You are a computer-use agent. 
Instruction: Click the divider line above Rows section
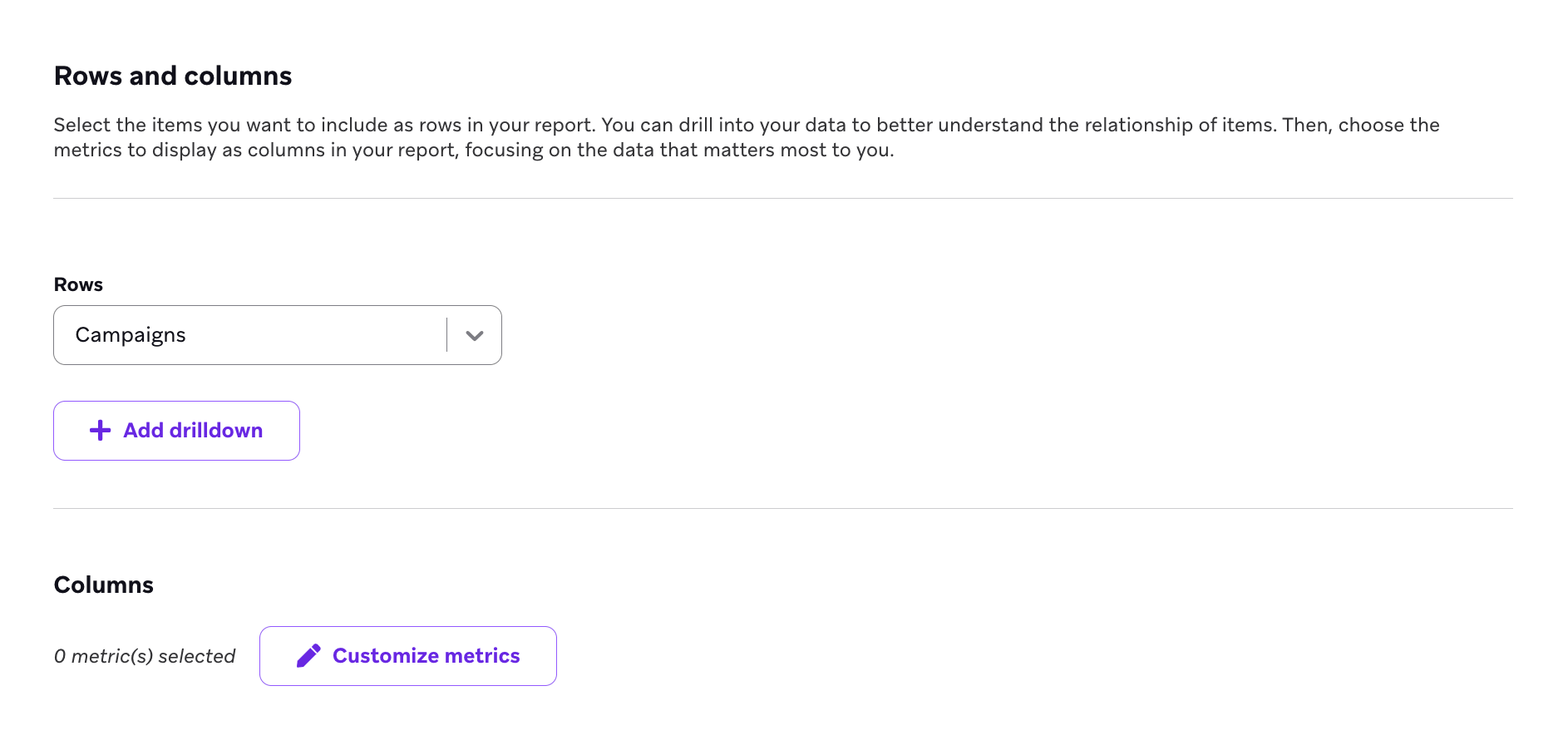(x=782, y=198)
